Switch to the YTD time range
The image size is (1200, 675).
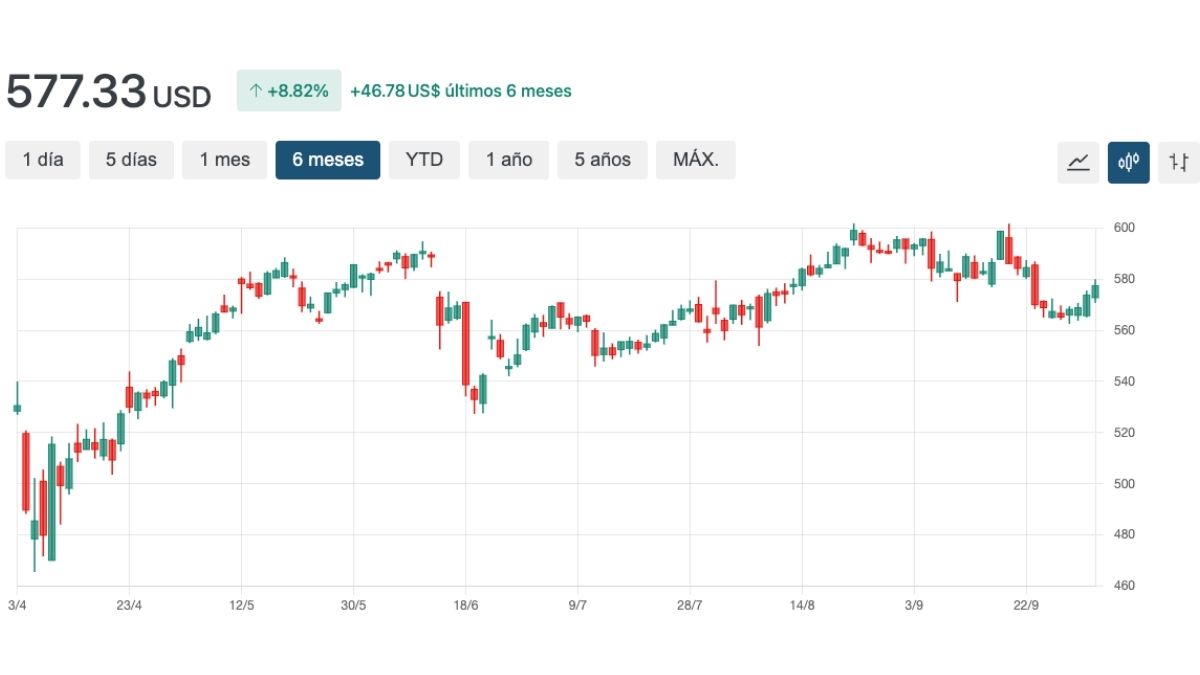(424, 160)
